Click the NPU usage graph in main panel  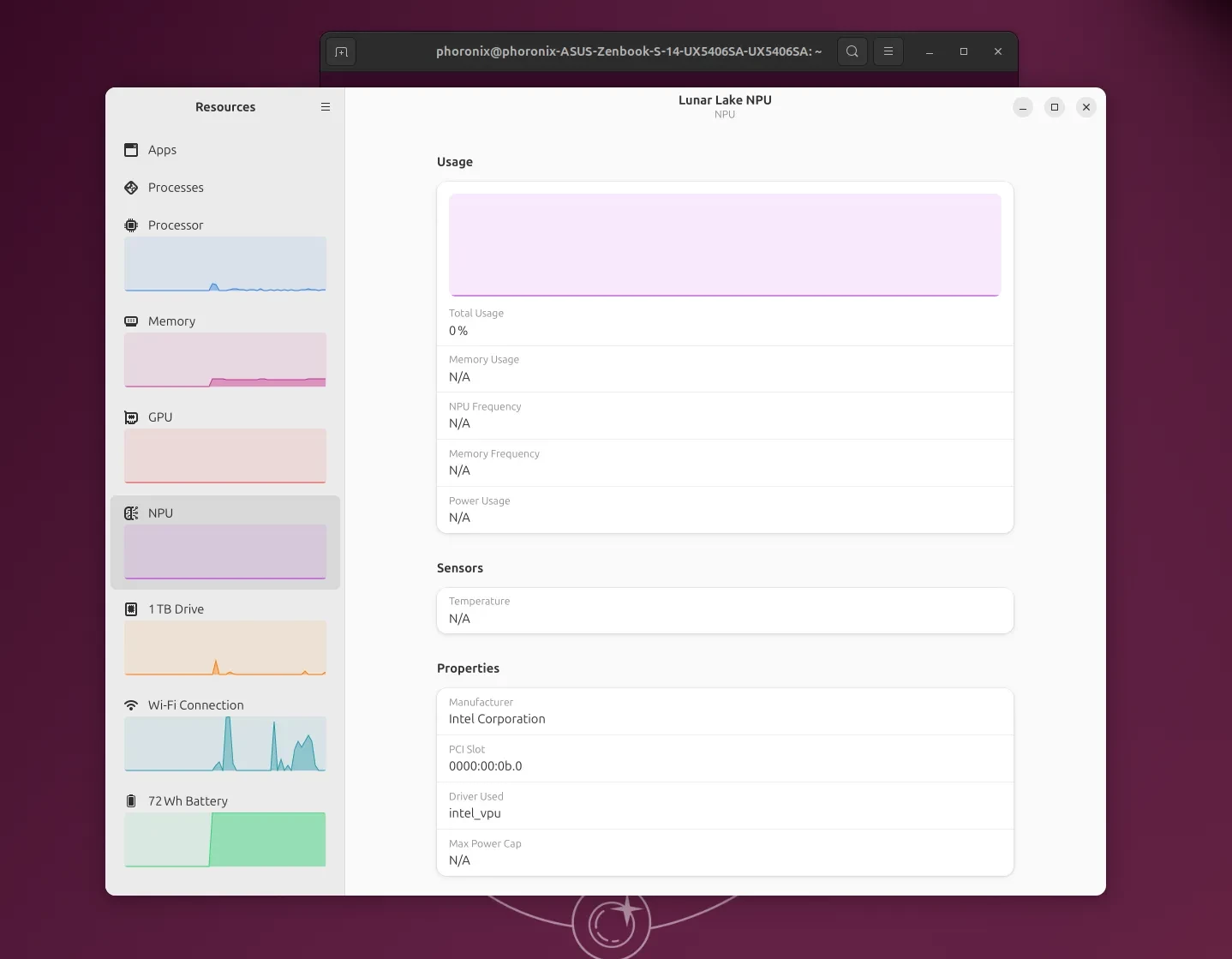click(725, 245)
